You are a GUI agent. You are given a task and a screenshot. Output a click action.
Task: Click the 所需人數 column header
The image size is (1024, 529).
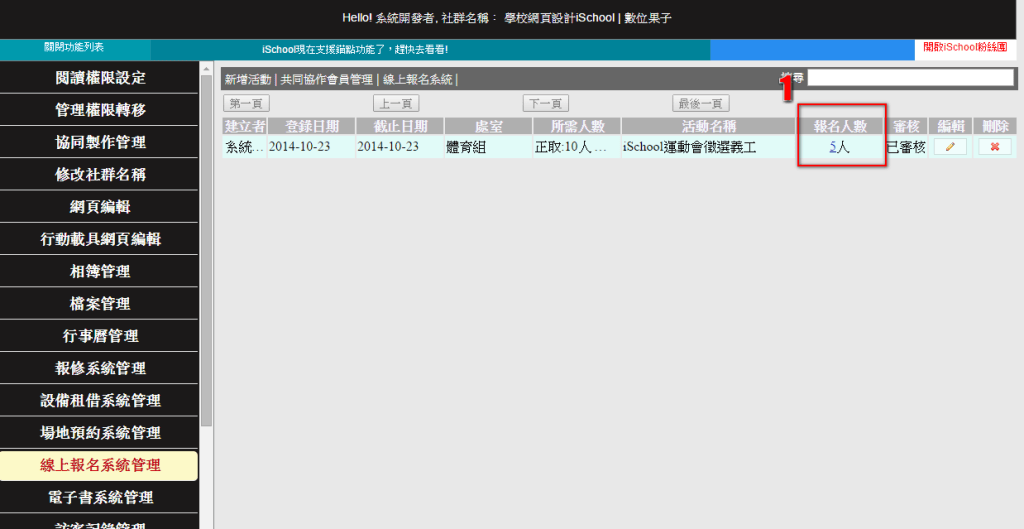click(577, 126)
